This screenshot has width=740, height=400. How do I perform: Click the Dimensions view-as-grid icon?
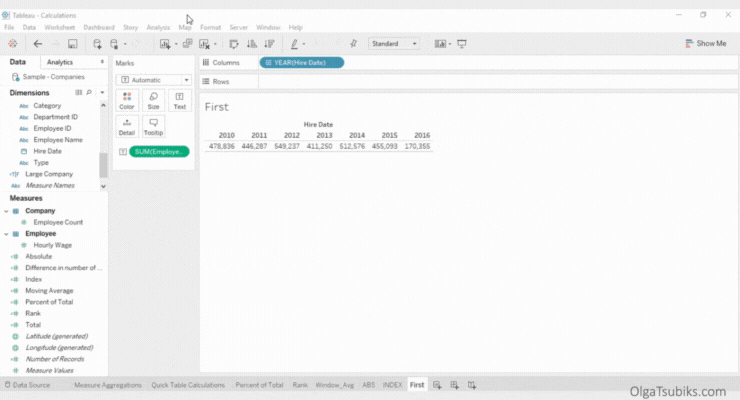coord(79,92)
